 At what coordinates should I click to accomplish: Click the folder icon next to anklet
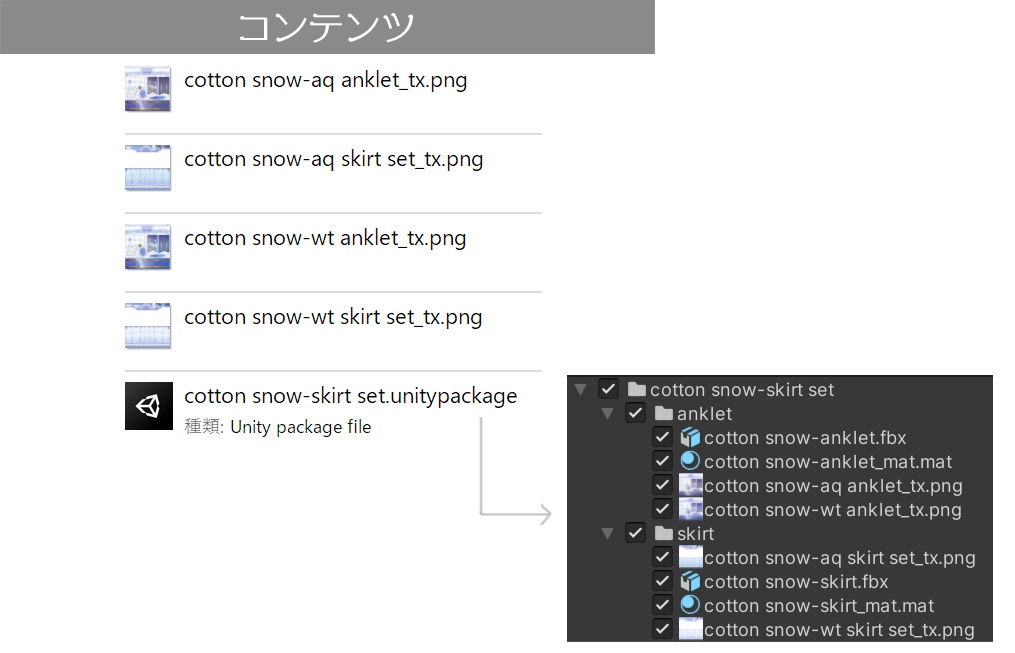click(663, 414)
